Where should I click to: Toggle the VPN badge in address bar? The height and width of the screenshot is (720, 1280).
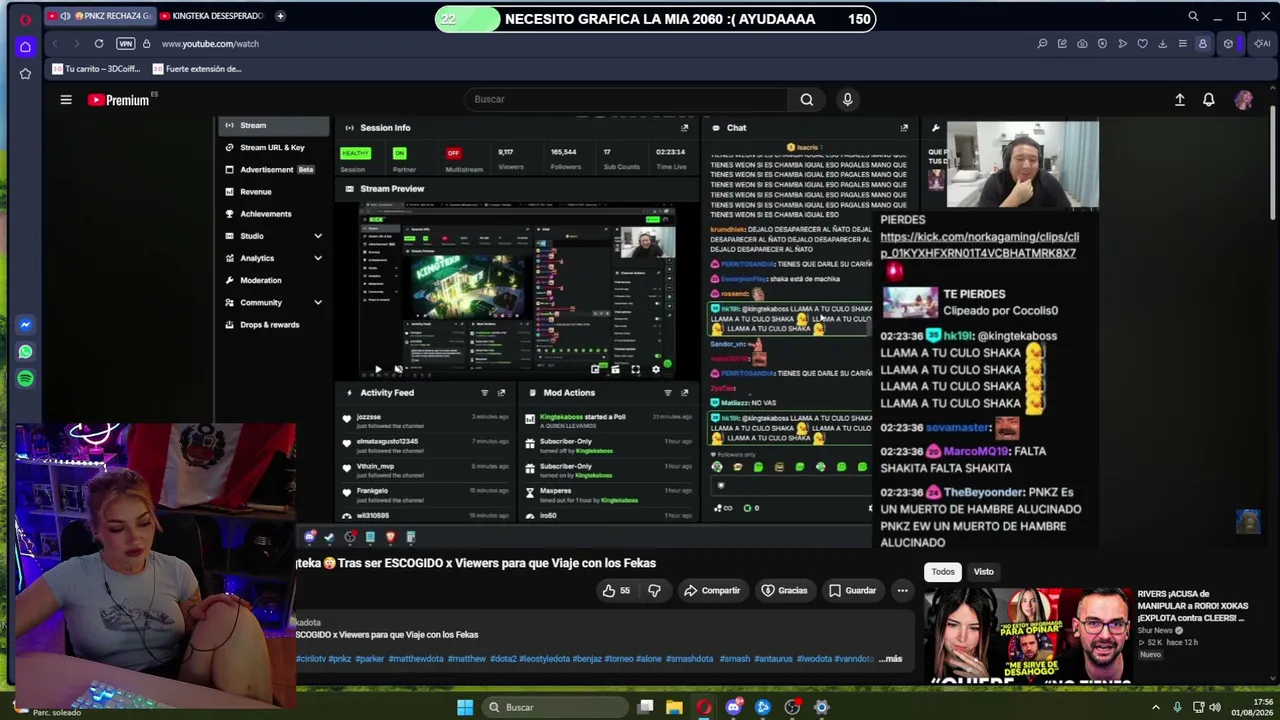click(125, 43)
